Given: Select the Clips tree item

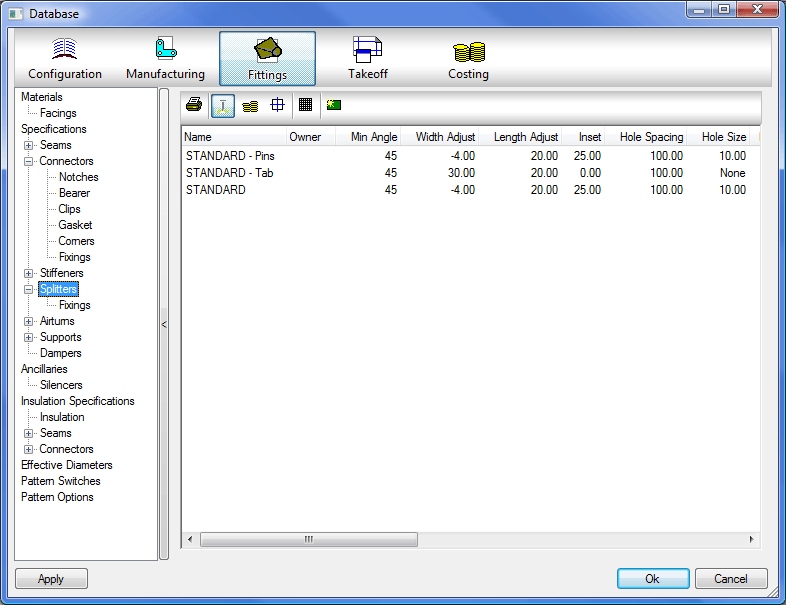Looking at the screenshot, I should [69, 209].
